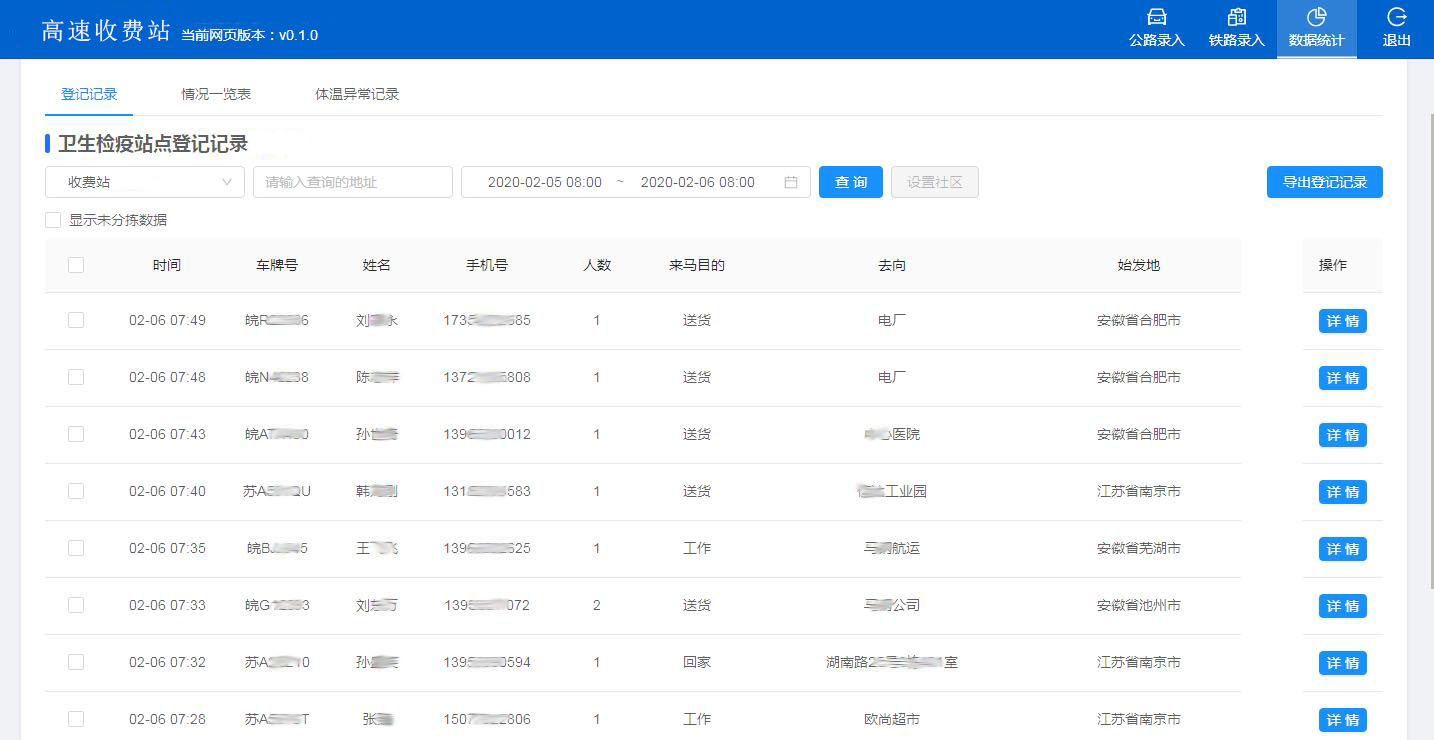
Task: Select the 02-06 07:49 row checkbox
Action: coord(76,320)
